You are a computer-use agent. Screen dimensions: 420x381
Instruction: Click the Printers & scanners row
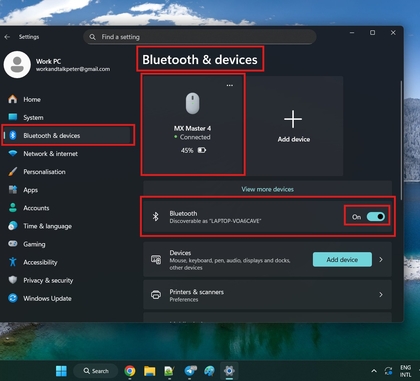pyautogui.click(x=268, y=295)
